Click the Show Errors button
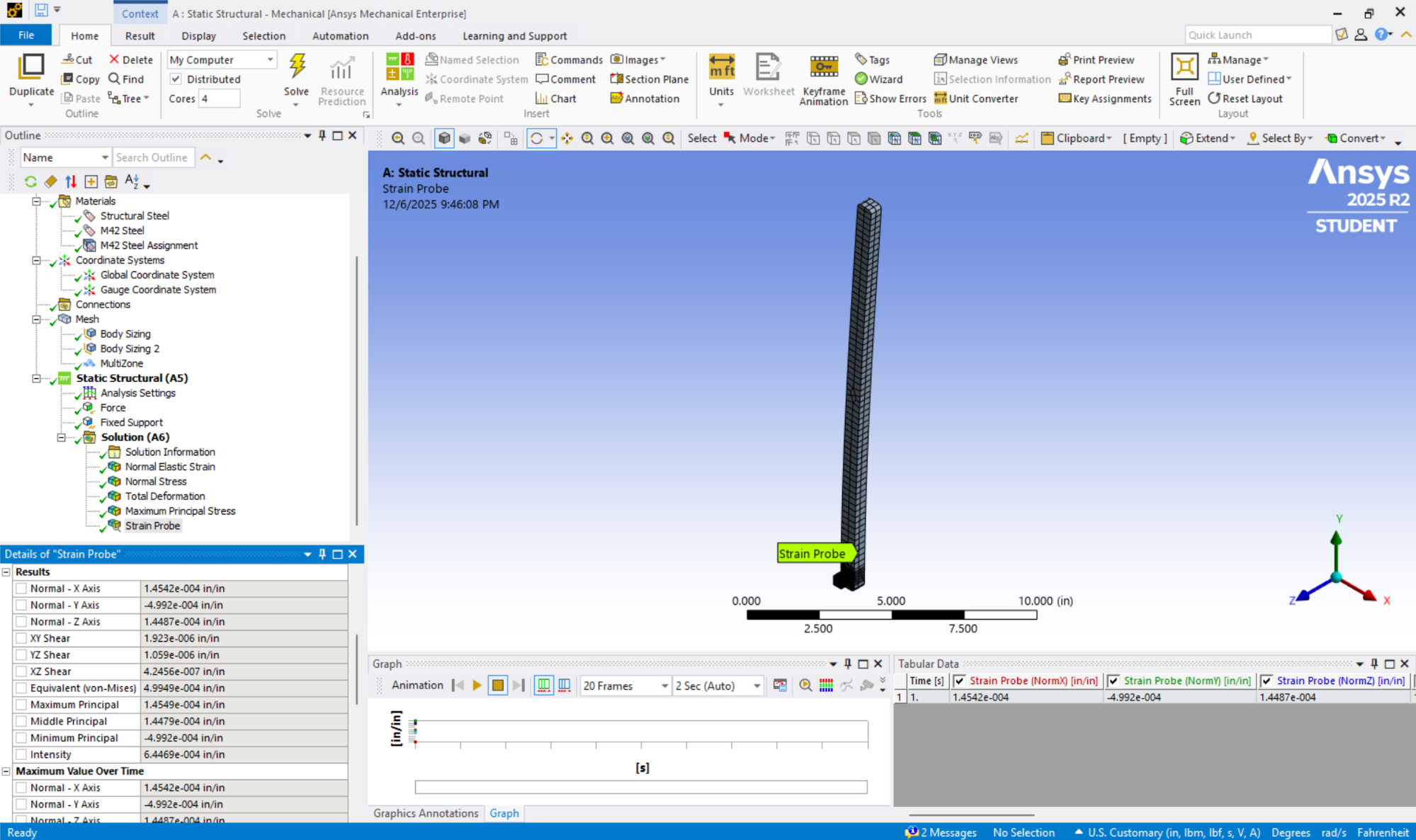The height and width of the screenshot is (840, 1416). coord(890,98)
